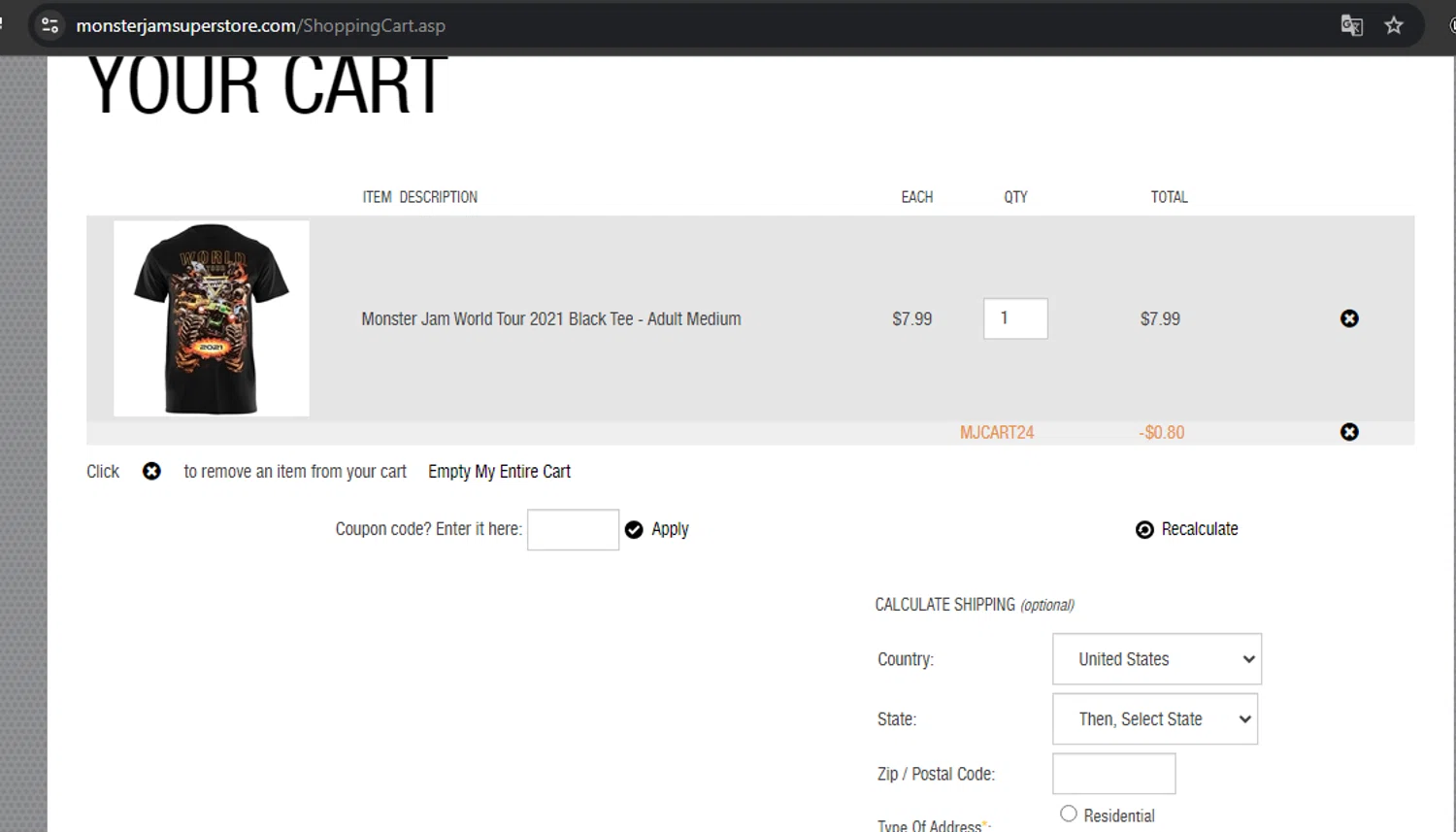Screen dimensions: 1456x832
Task: Click the remove-icon example in the instructions line
Action: coord(151,471)
